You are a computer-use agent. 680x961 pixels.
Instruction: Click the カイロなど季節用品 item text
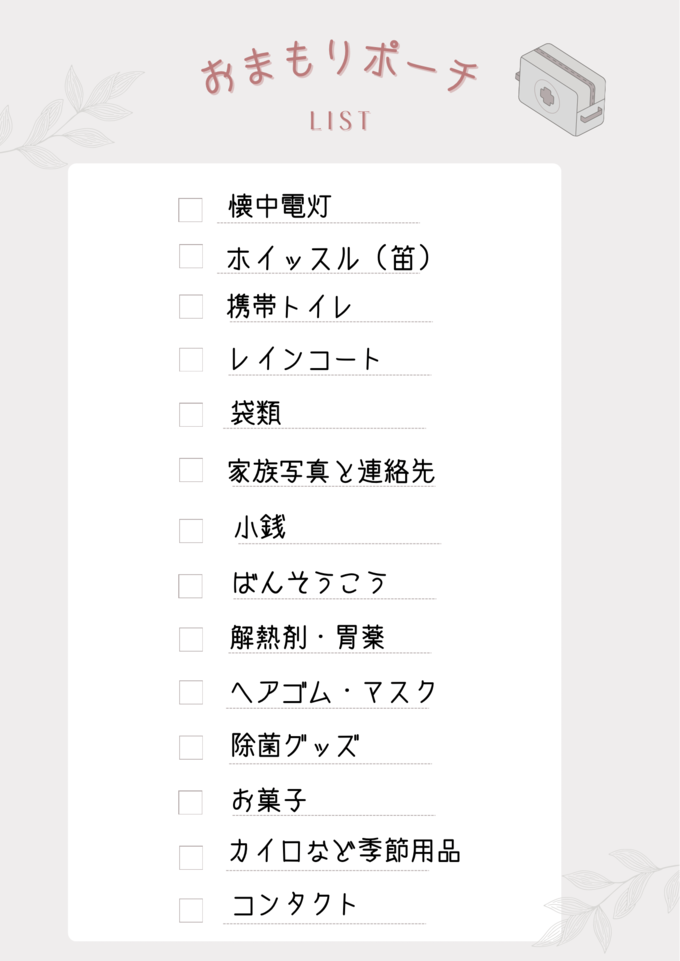click(344, 851)
